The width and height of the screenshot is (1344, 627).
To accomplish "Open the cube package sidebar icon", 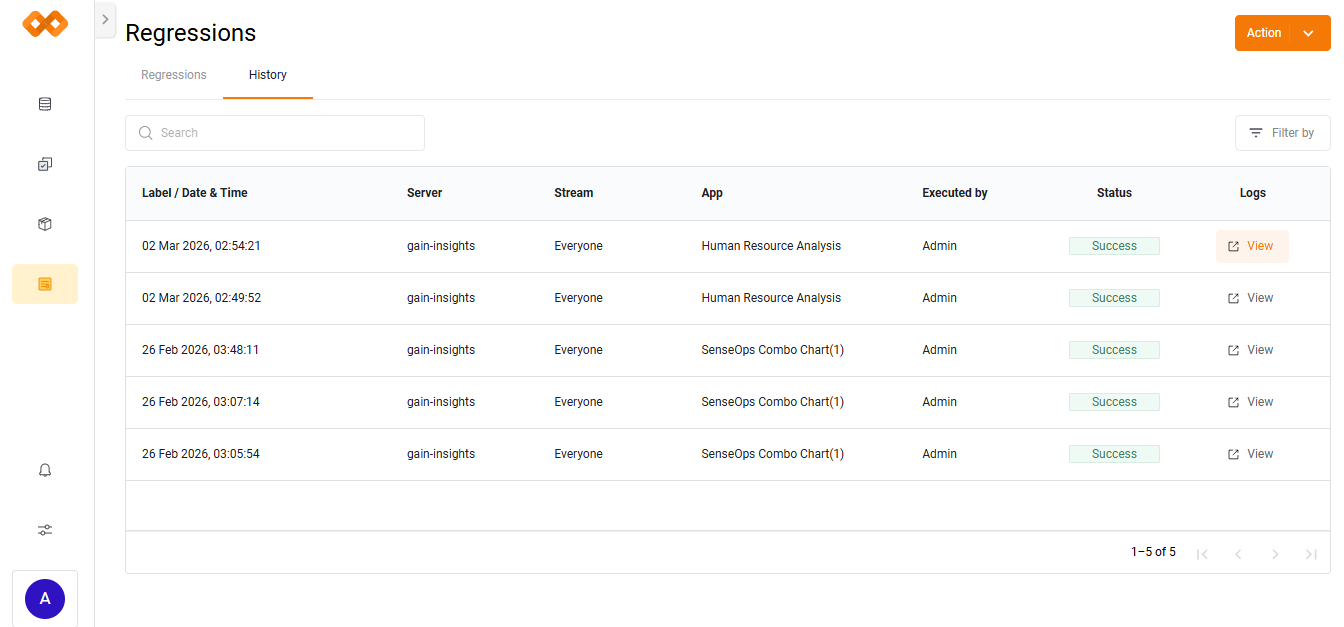I will 45,224.
